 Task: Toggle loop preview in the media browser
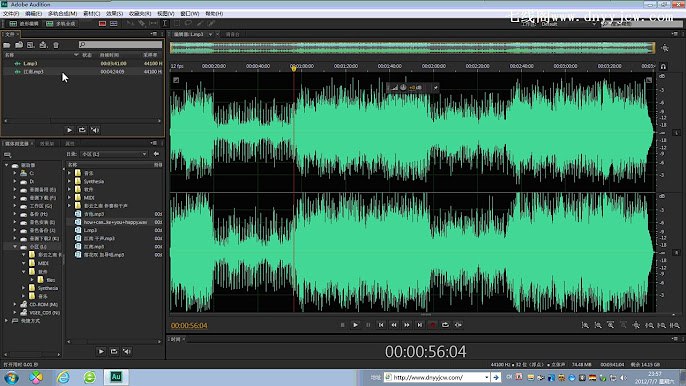tap(114, 351)
